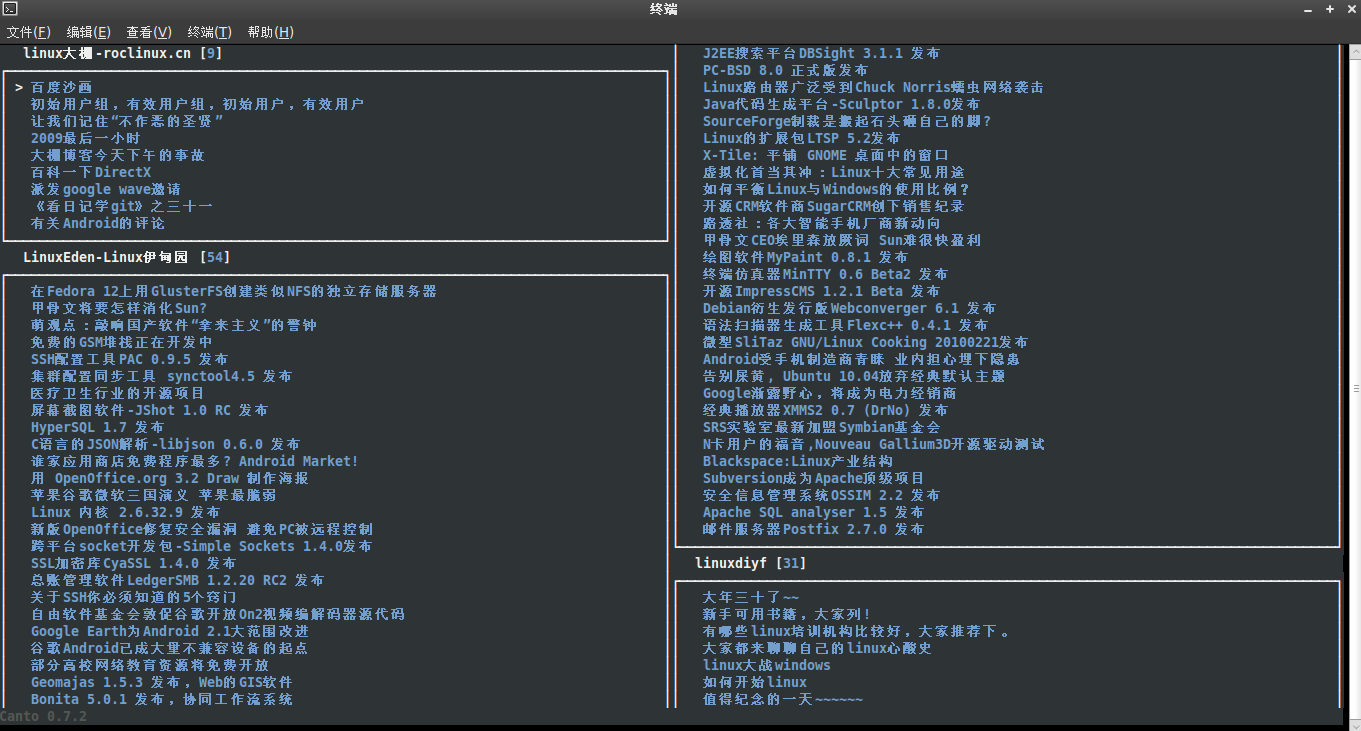
Task: Select the story 新手可用书籍，大家列！
Action: (787, 615)
